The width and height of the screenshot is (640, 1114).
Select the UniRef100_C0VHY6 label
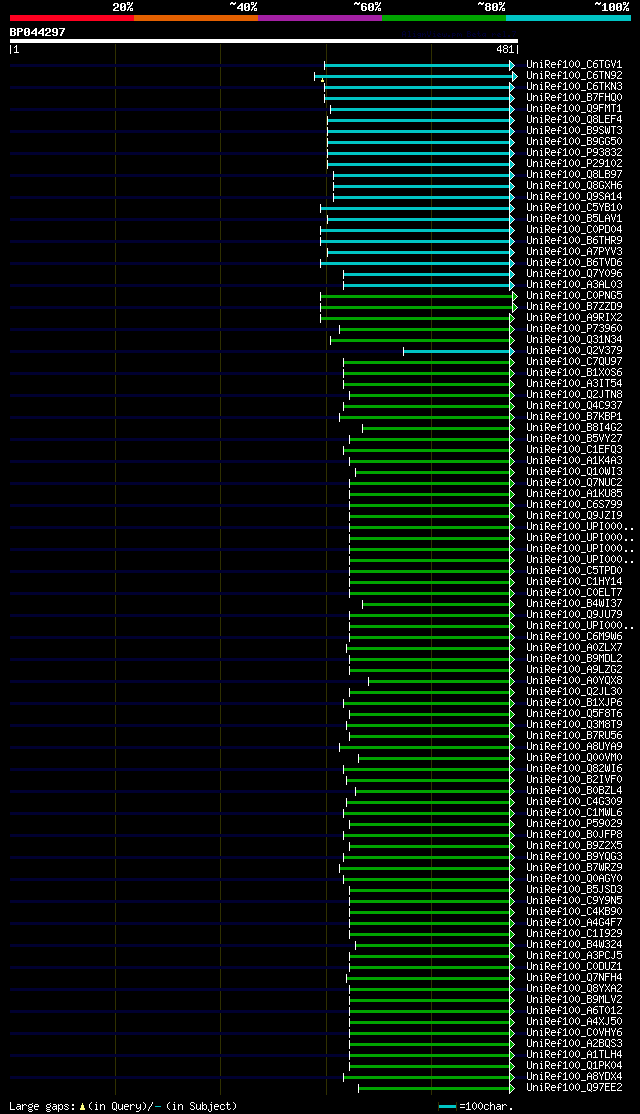(574, 1033)
